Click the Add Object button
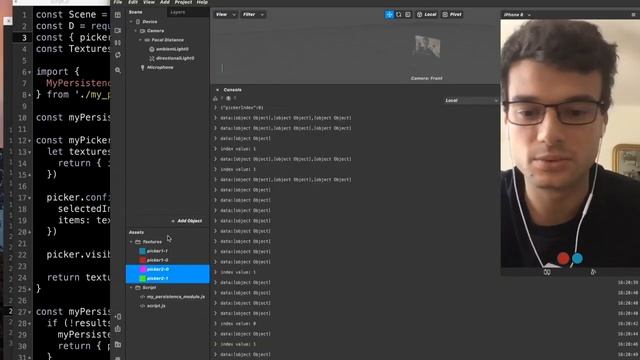 tap(187, 221)
